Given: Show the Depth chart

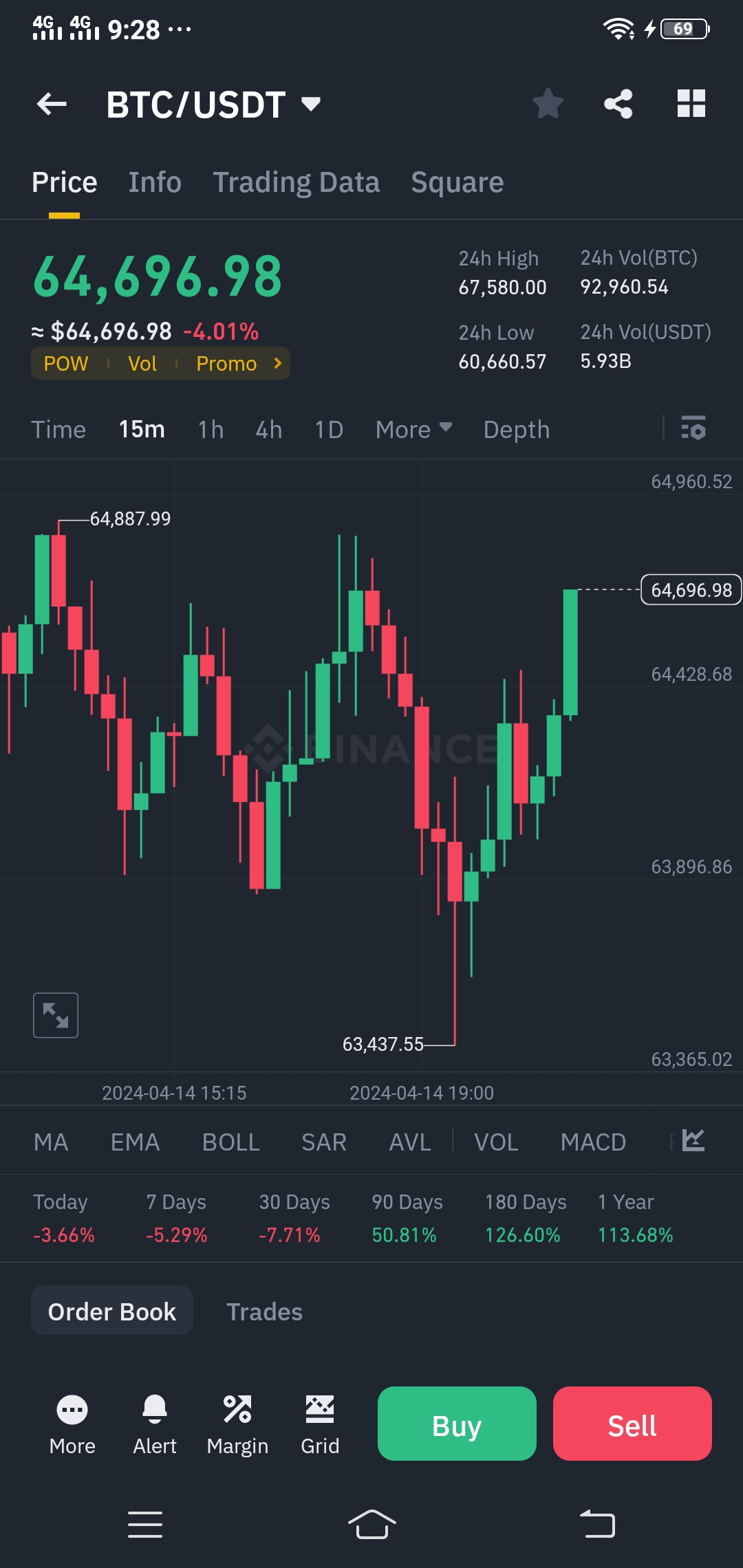Looking at the screenshot, I should (x=517, y=430).
